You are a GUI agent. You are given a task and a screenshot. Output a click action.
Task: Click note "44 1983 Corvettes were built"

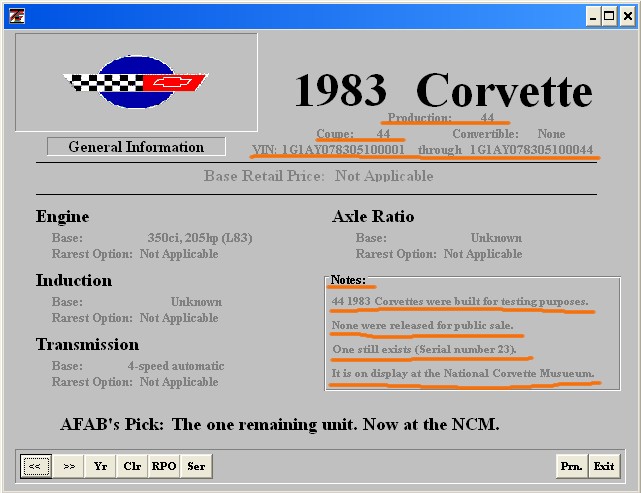460,301
